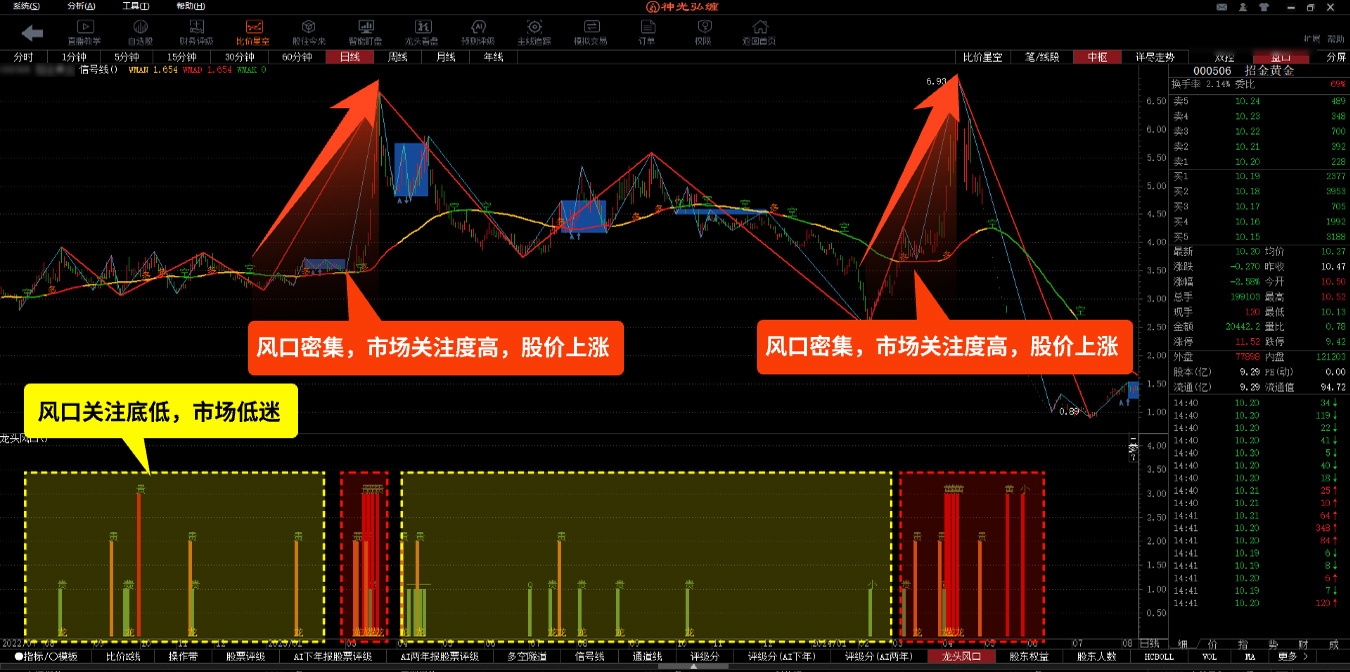Open the 自选股 watchlist icon

tap(141, 32)
